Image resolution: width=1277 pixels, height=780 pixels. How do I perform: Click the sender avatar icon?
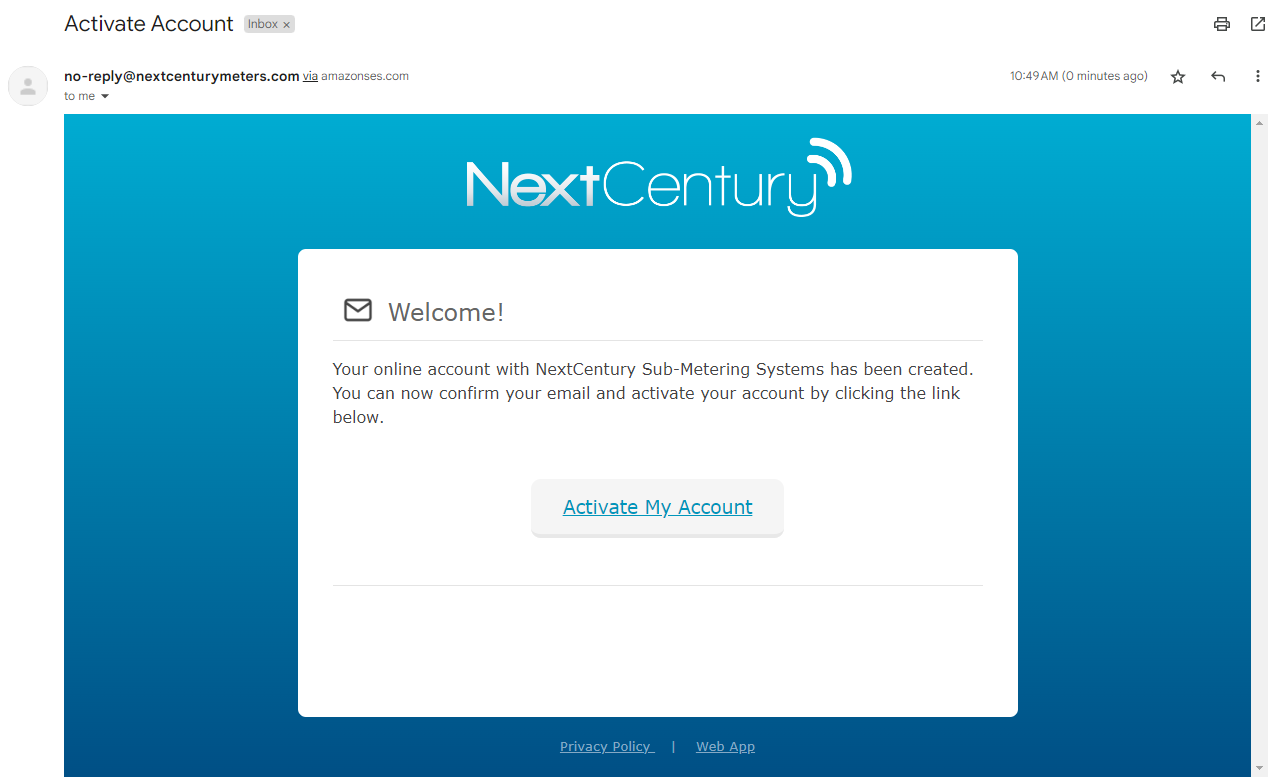coord(28,86)
